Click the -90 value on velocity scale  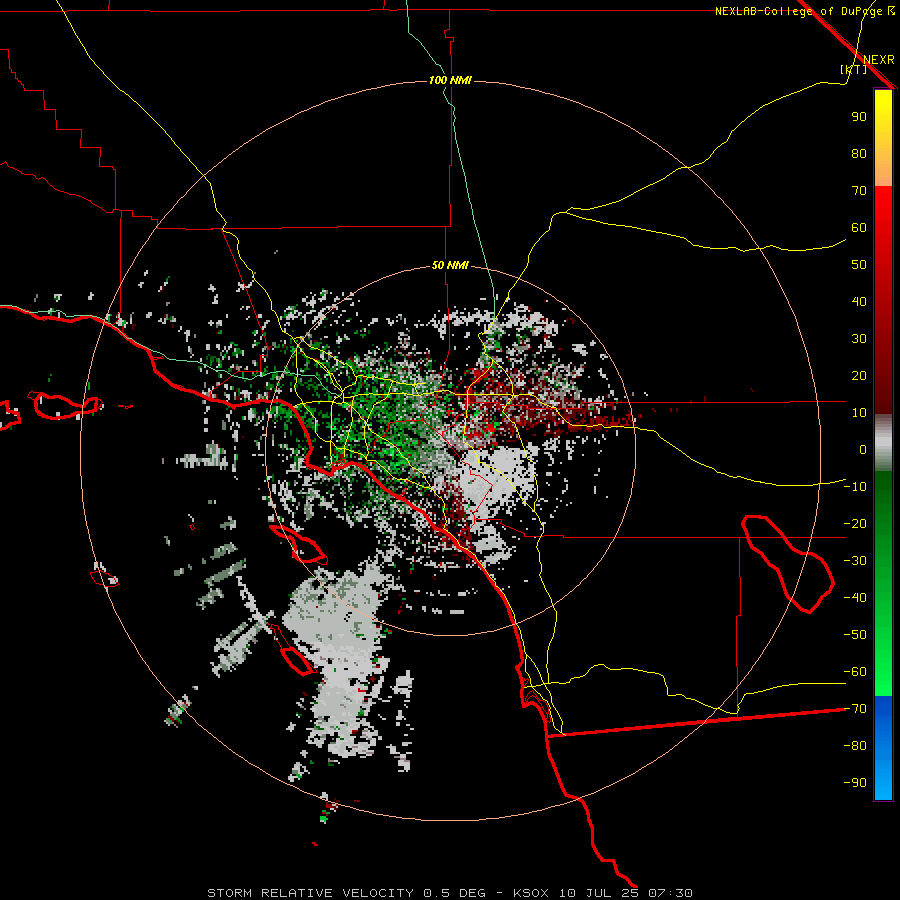tap(855, 783)
